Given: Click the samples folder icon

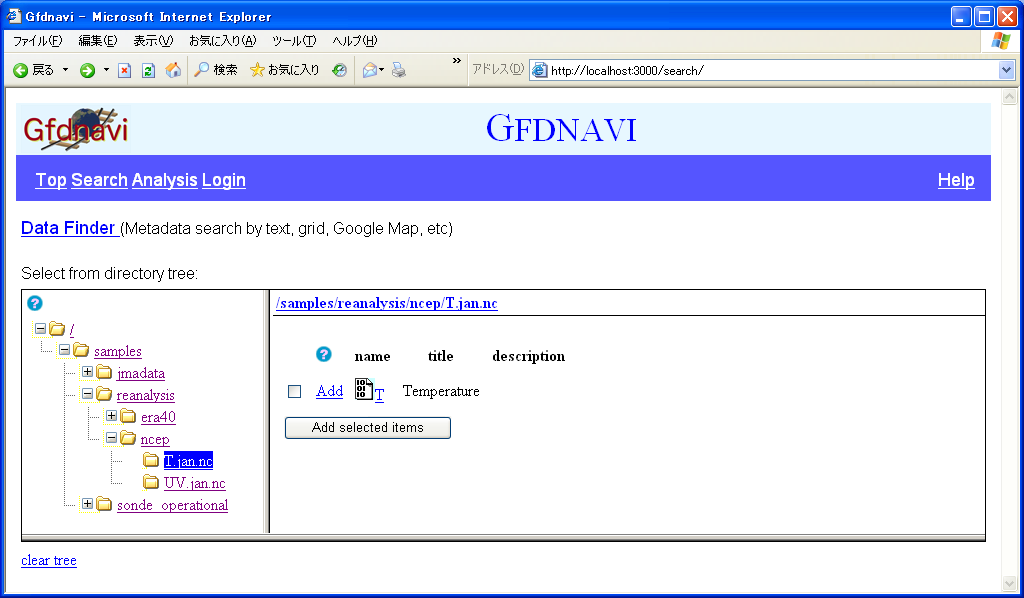Looking at the screenshot, I should tap(81, 350).
